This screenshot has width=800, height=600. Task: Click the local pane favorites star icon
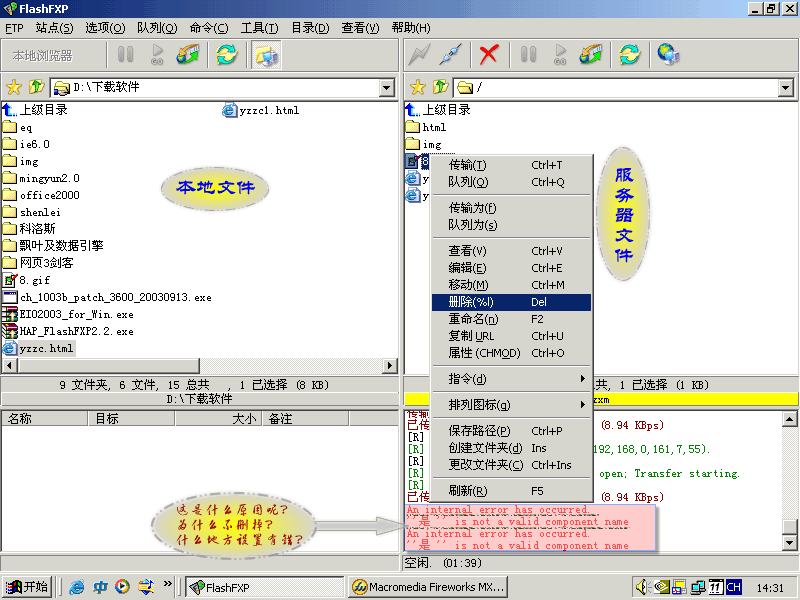click(14, 87)
